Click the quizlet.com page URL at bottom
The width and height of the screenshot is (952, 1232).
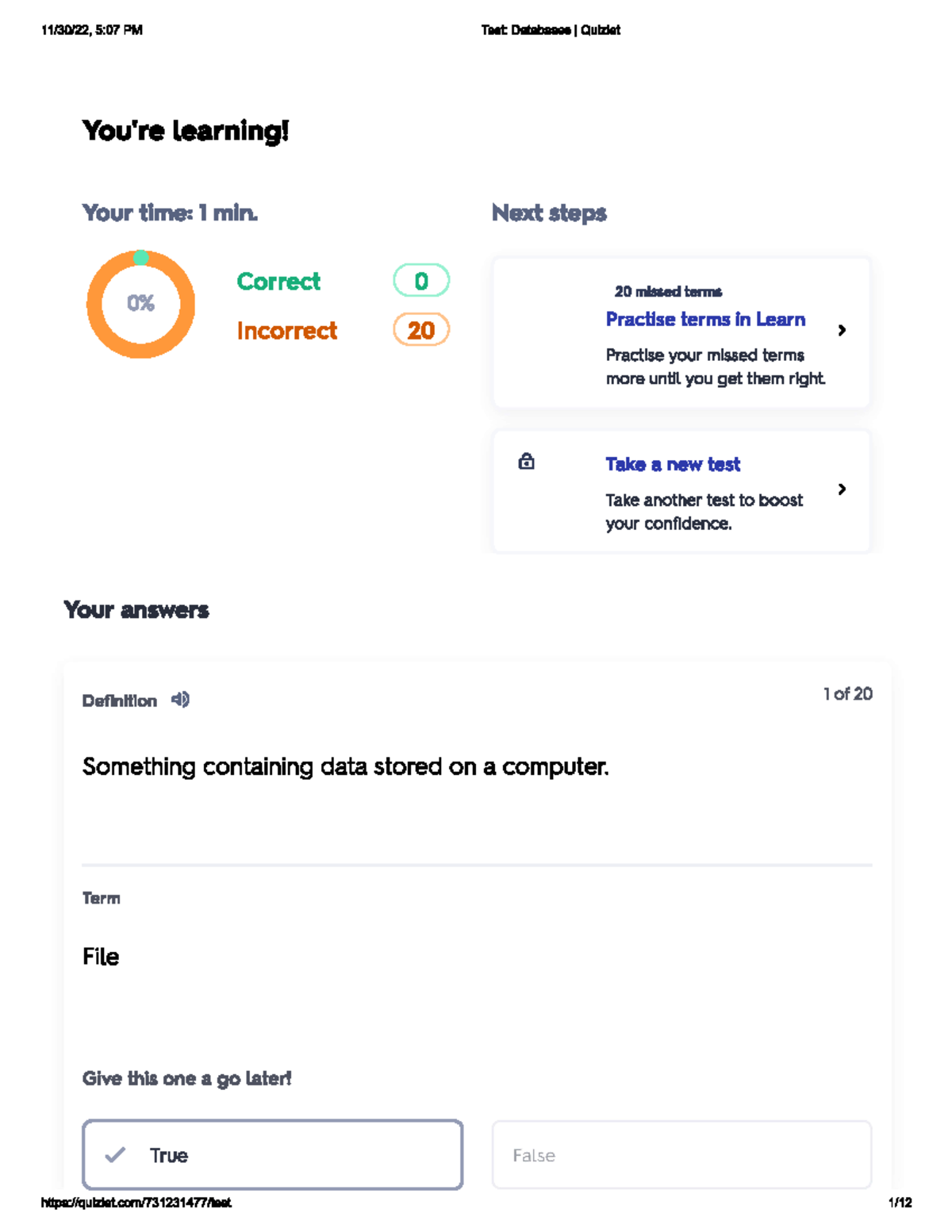click(136, 1203)
